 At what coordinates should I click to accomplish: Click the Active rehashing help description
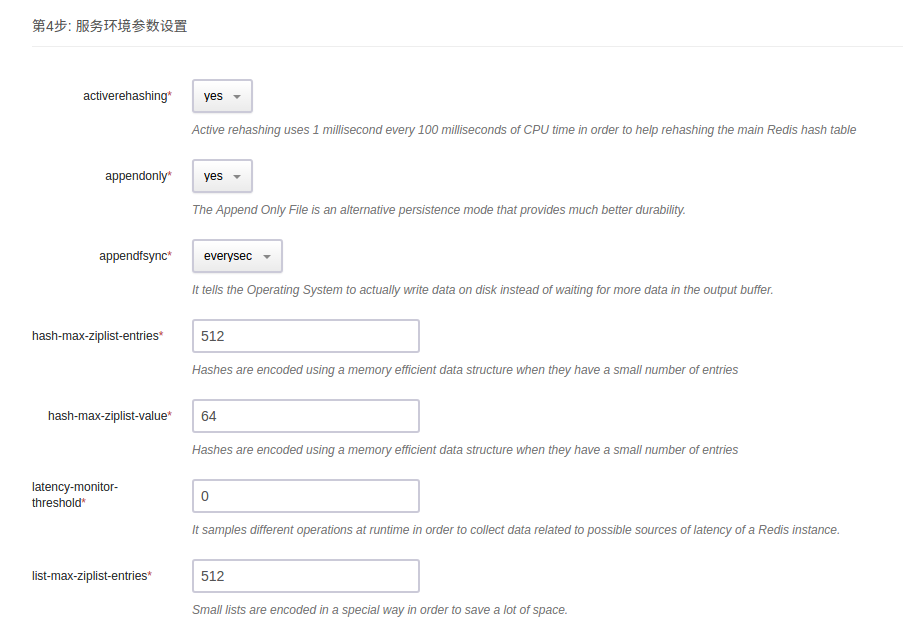(x=523, y=130)
